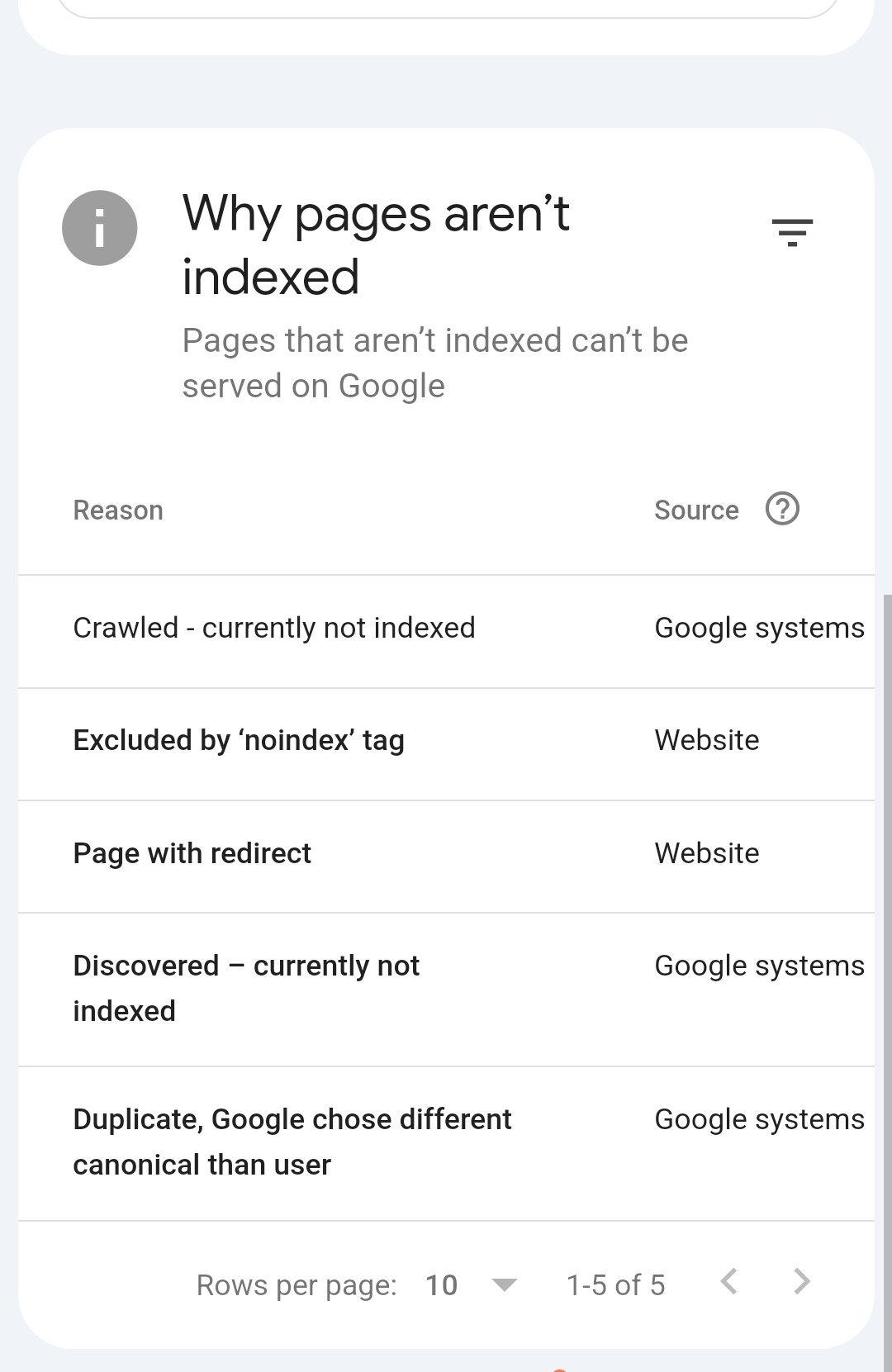
Task: Expand the rows per page dropdown arrow
Action: 504,1284
